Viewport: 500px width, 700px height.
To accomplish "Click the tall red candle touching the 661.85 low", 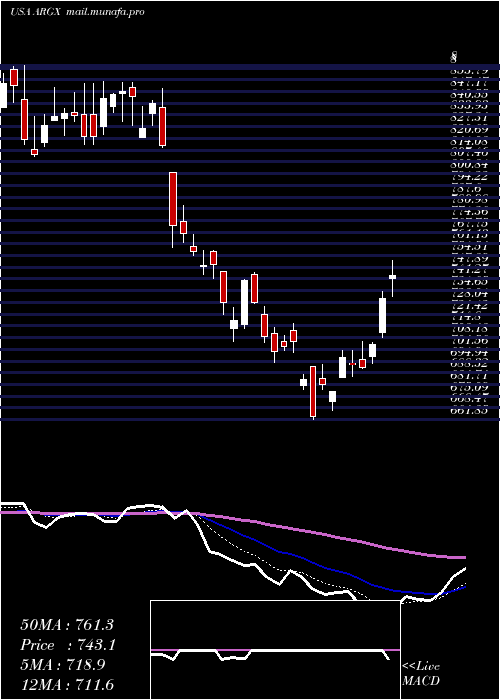I will [x=313, y=392].
